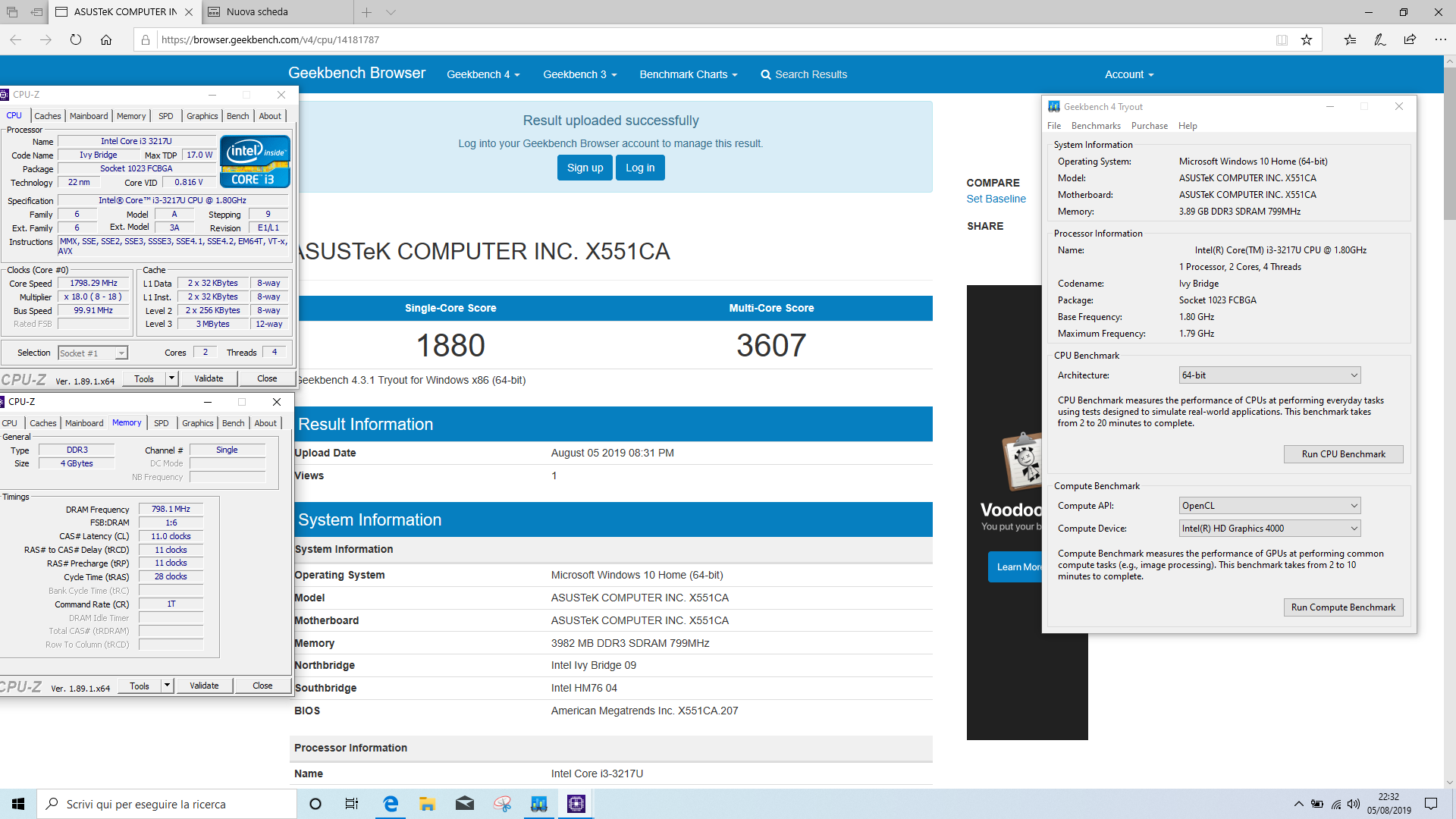Open Benchmarks menu in Geekbench 4
This screenshot has width=1456, height=819.
pyautogui.click(x=1096, y=126)
